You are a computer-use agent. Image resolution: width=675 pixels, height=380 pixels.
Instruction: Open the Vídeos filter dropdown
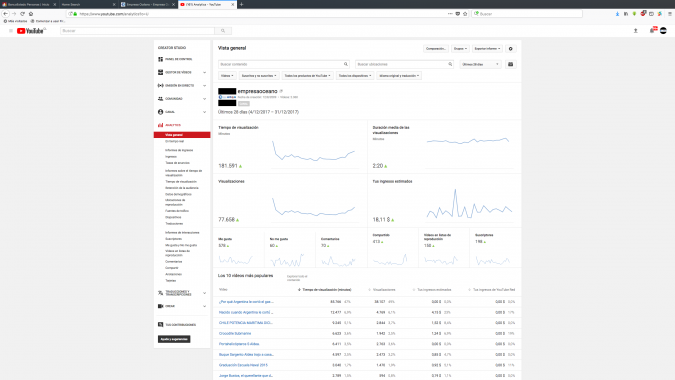coord(227,76)
